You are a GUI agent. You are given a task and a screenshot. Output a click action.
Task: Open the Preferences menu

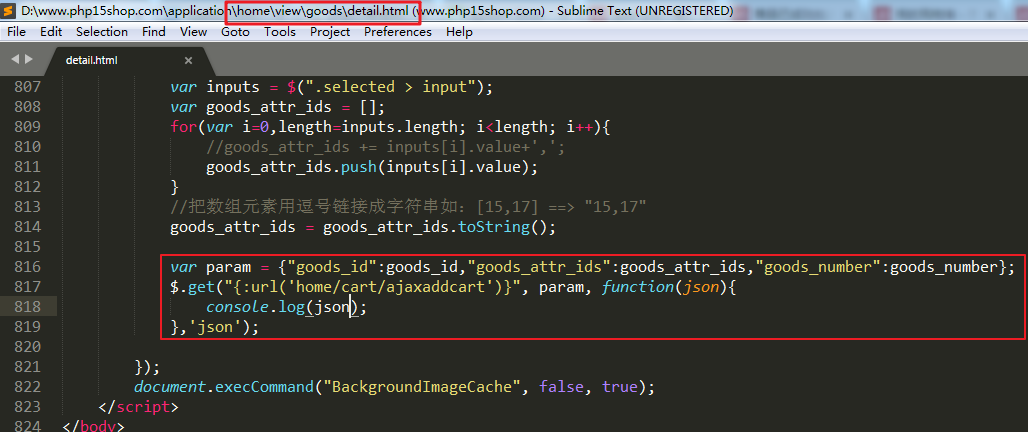398,32
